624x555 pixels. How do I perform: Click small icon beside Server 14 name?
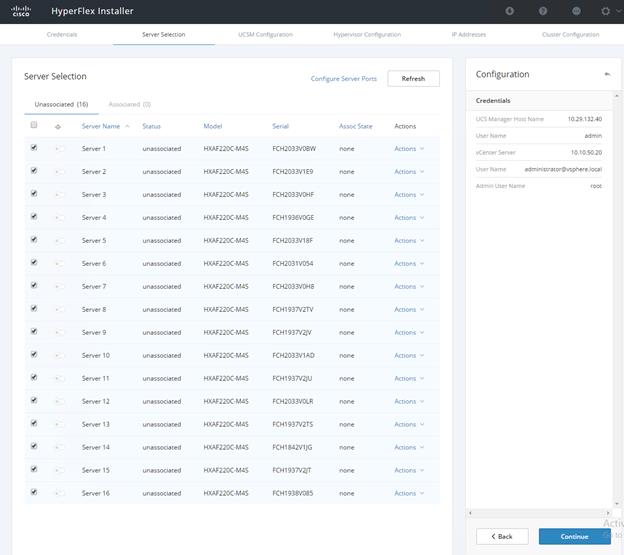[59, 448]
